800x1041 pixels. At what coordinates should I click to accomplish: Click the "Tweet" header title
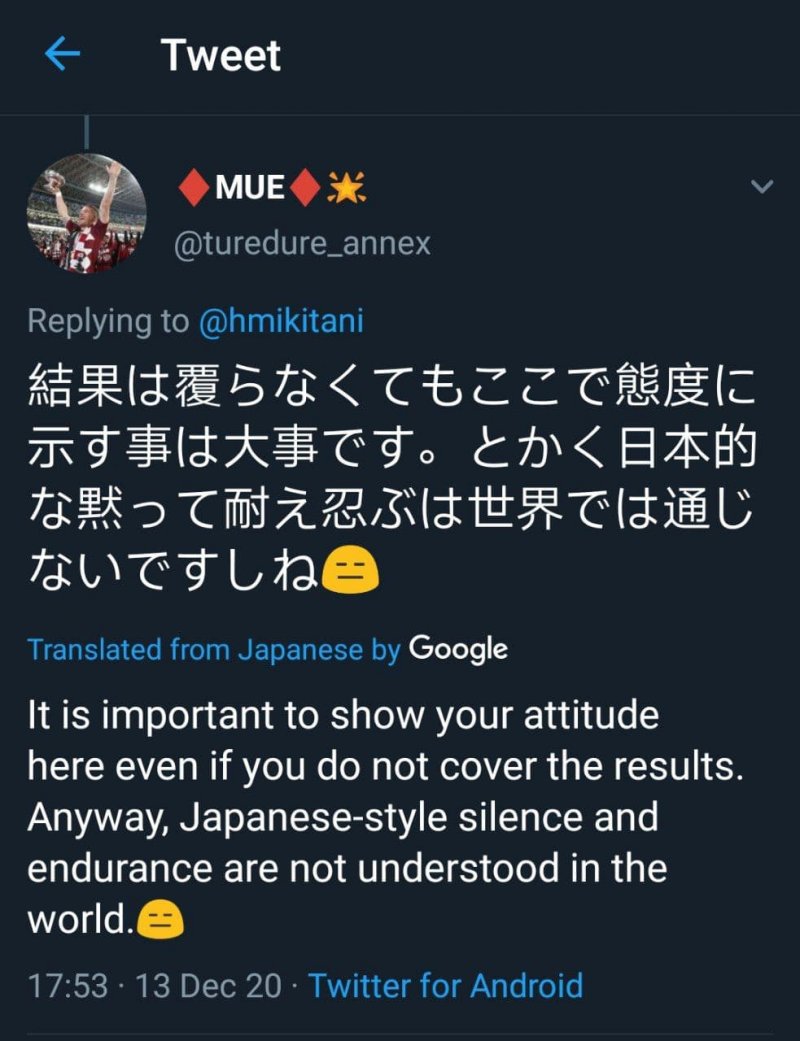(x=221, y=55)
